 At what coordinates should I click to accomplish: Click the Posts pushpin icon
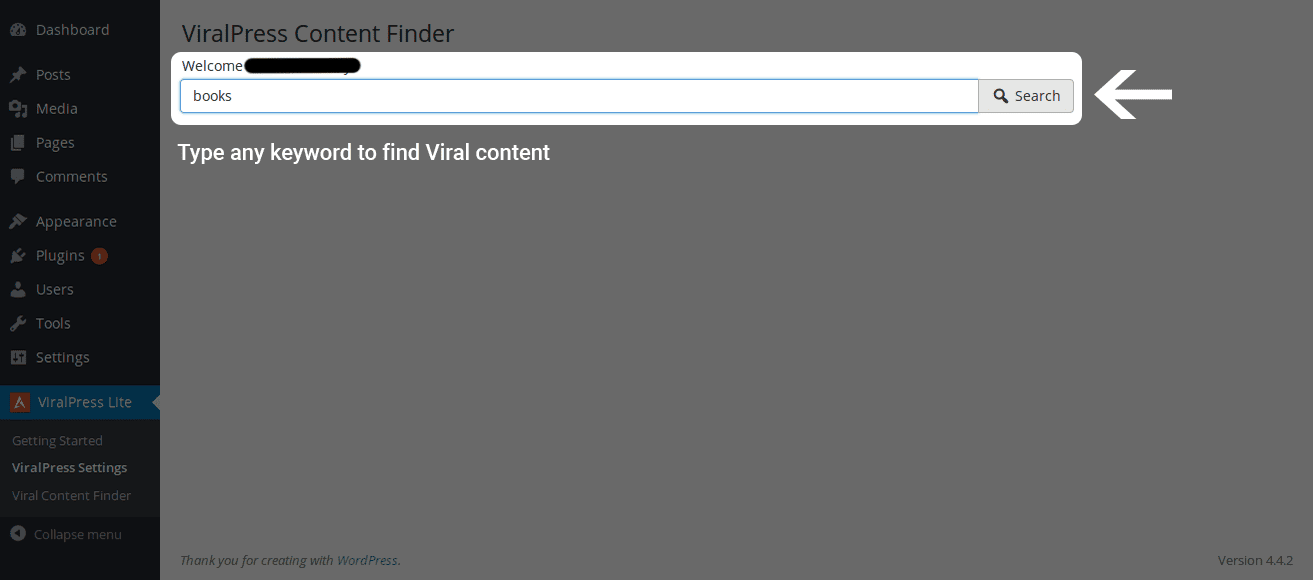[18, 75]
